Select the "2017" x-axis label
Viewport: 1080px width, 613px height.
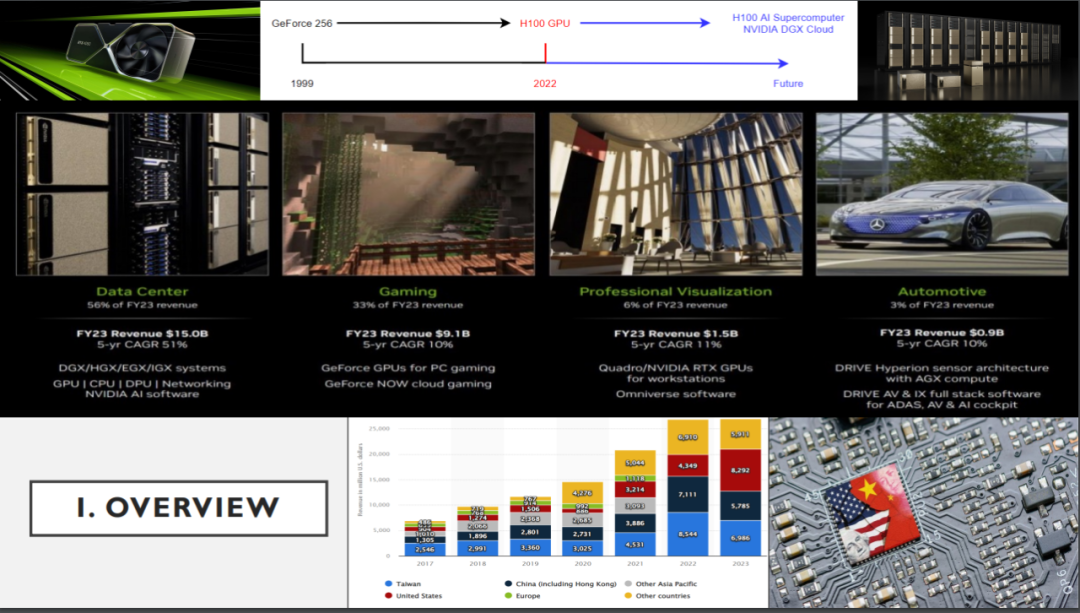coord(425,563)
